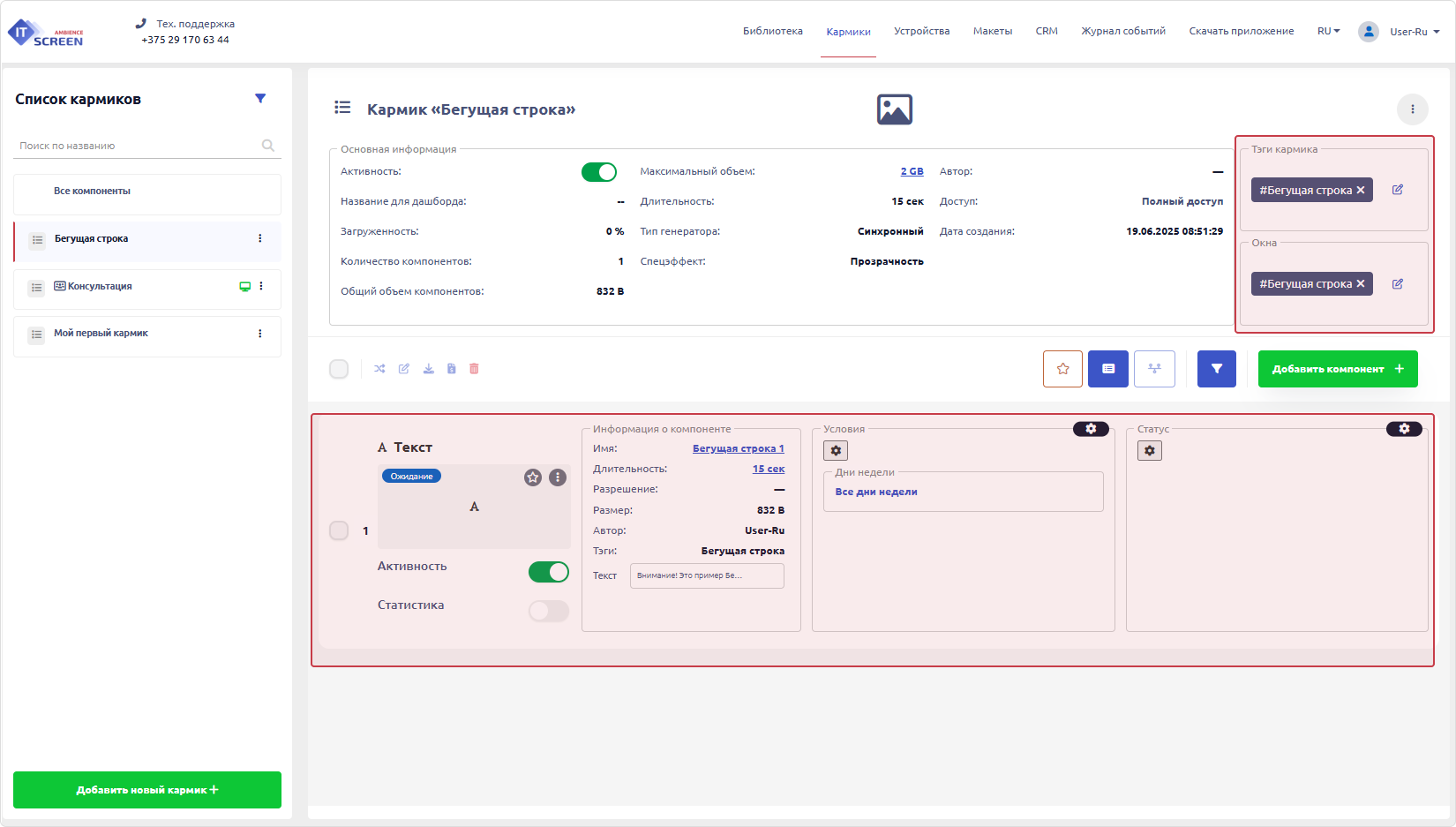Focus the Поиск по названию search field

point(137,146)
